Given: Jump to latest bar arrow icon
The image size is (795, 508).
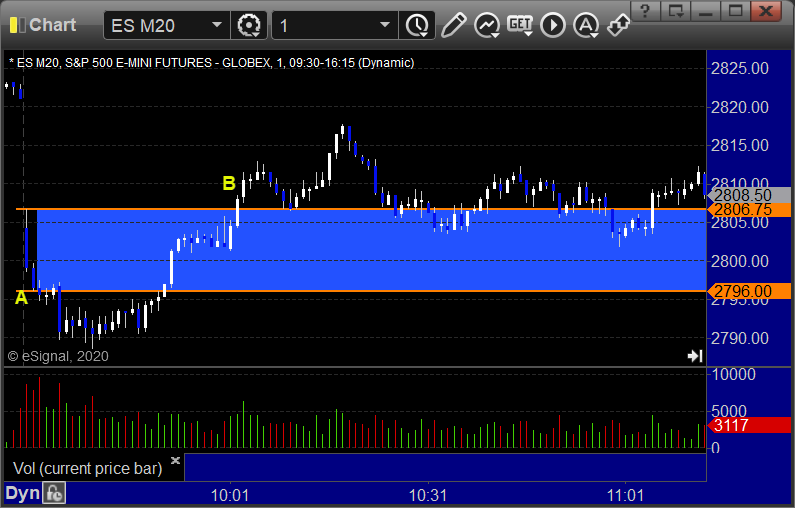Looking at the screenshot, I should point(695,356).
